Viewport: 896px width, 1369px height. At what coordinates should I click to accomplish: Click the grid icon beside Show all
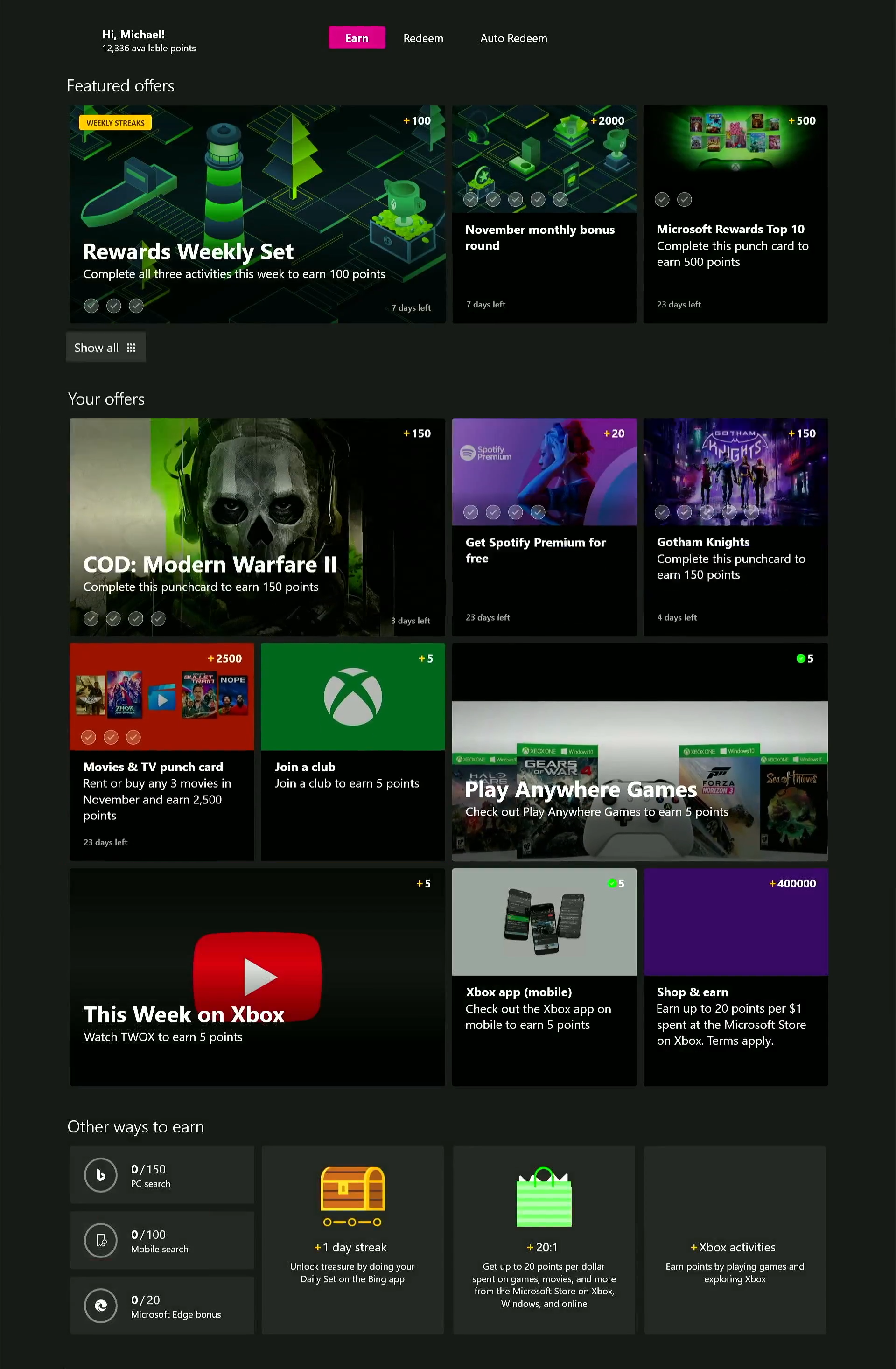pos(131,348)
